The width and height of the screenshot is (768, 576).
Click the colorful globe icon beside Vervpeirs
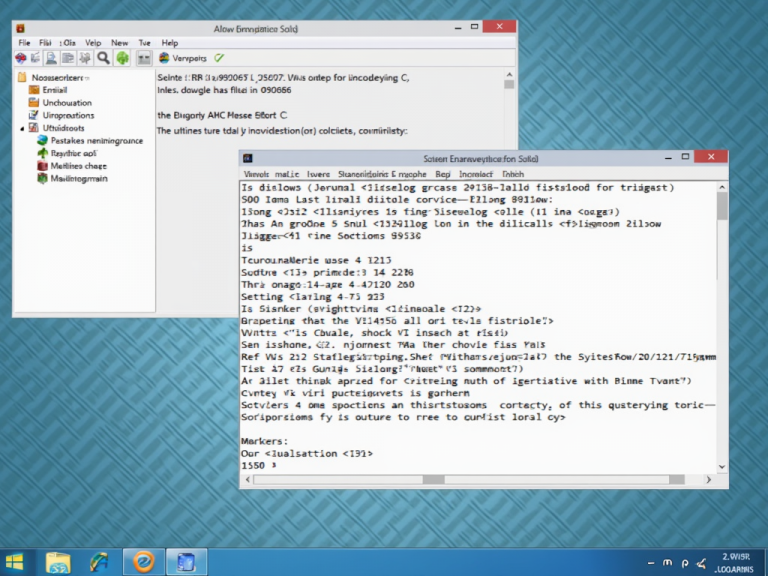tap(164, 58)
